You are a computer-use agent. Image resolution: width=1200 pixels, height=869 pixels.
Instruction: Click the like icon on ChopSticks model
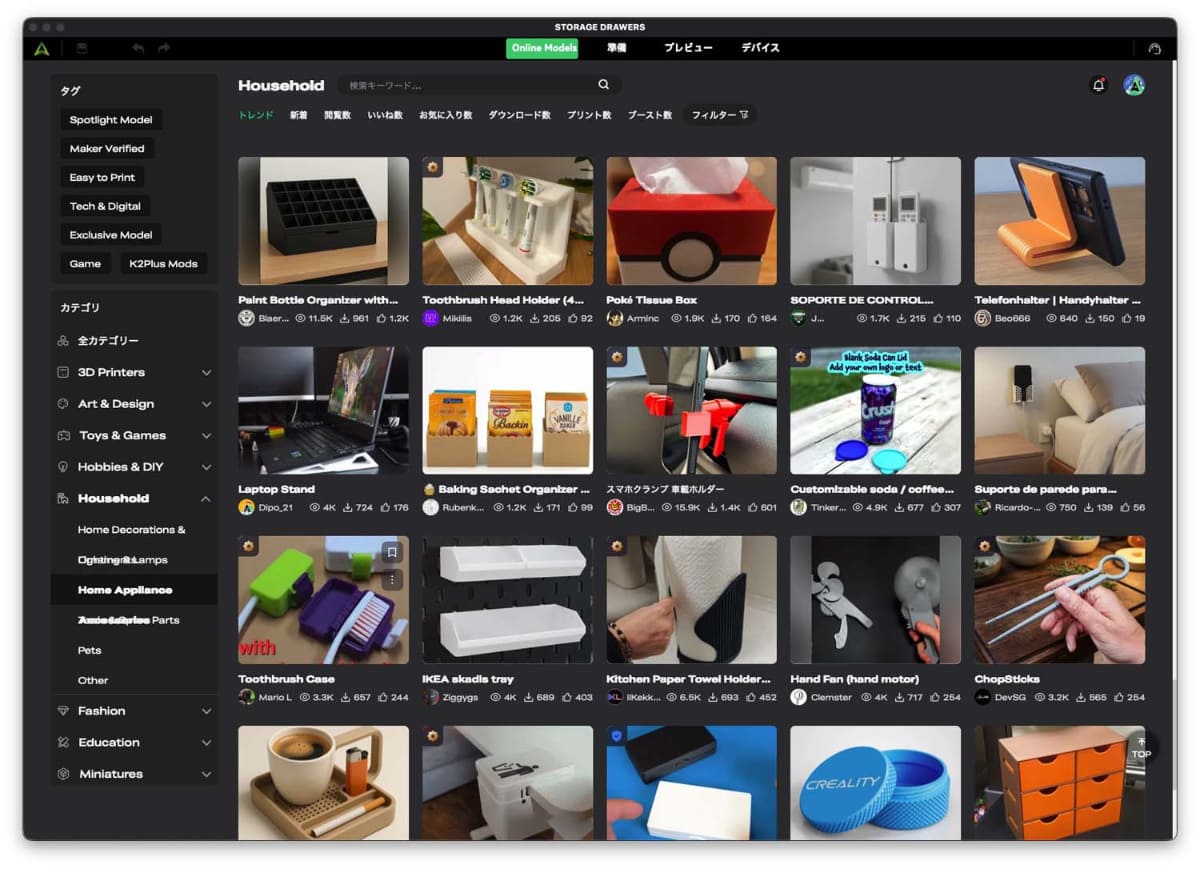[x=1119, y=697]
